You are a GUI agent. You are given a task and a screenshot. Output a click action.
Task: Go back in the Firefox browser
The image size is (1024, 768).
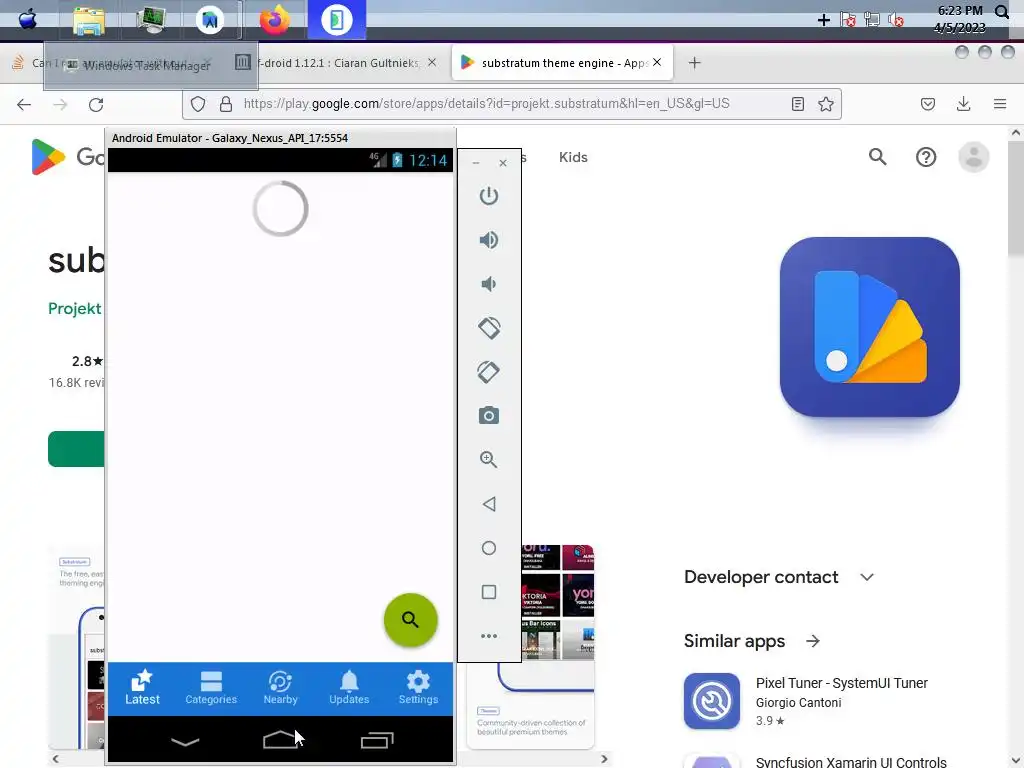(24, 104)
